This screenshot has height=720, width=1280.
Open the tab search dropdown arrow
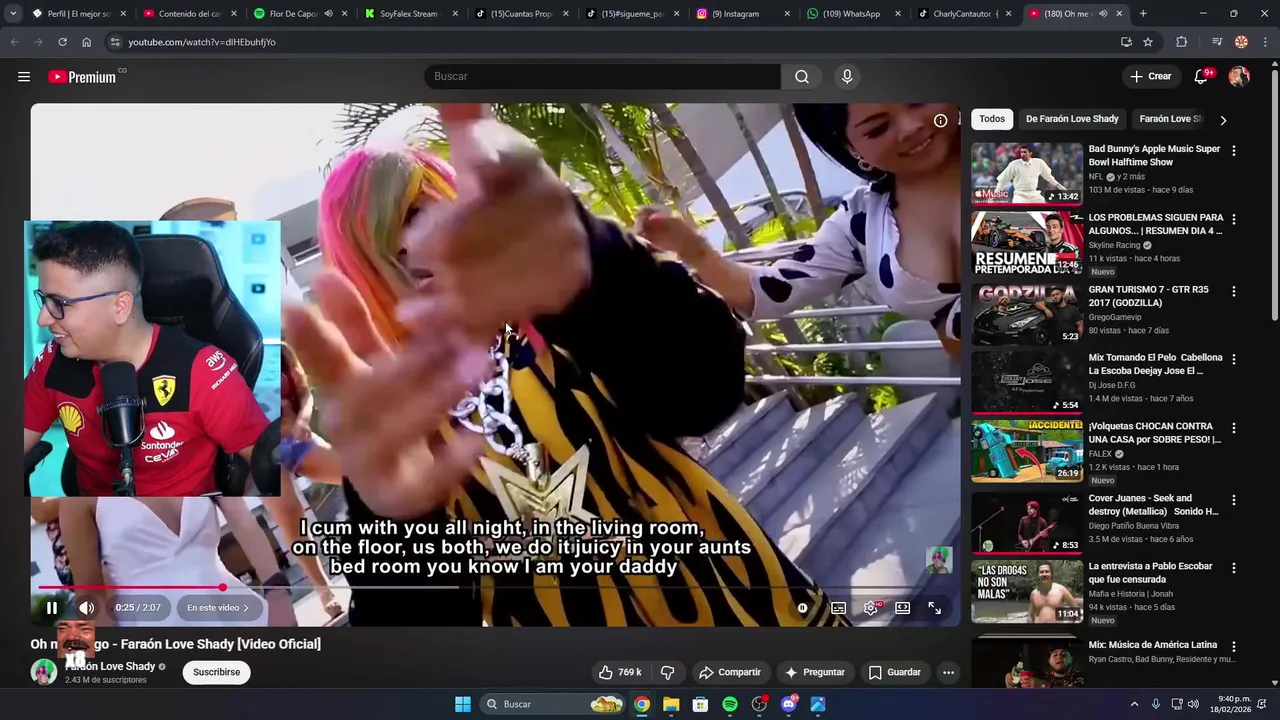click(12, 14)
